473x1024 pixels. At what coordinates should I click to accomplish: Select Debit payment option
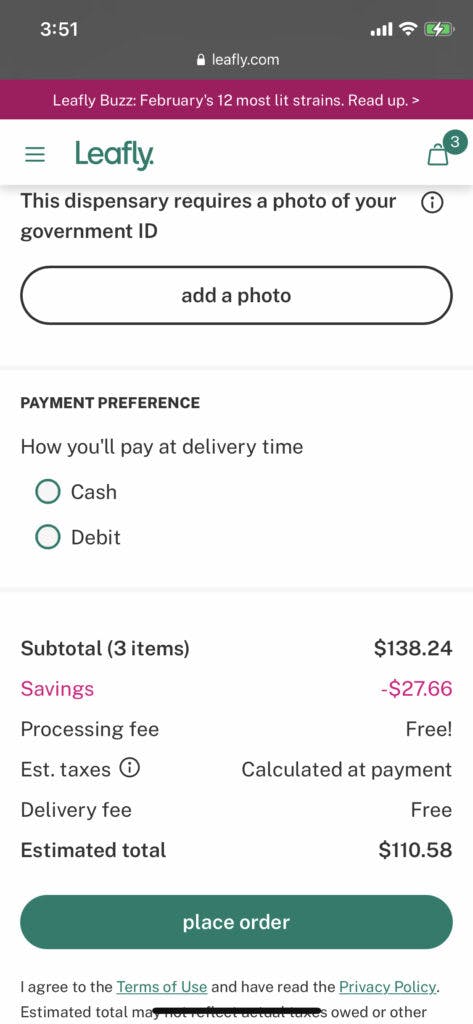coord(48,537)
